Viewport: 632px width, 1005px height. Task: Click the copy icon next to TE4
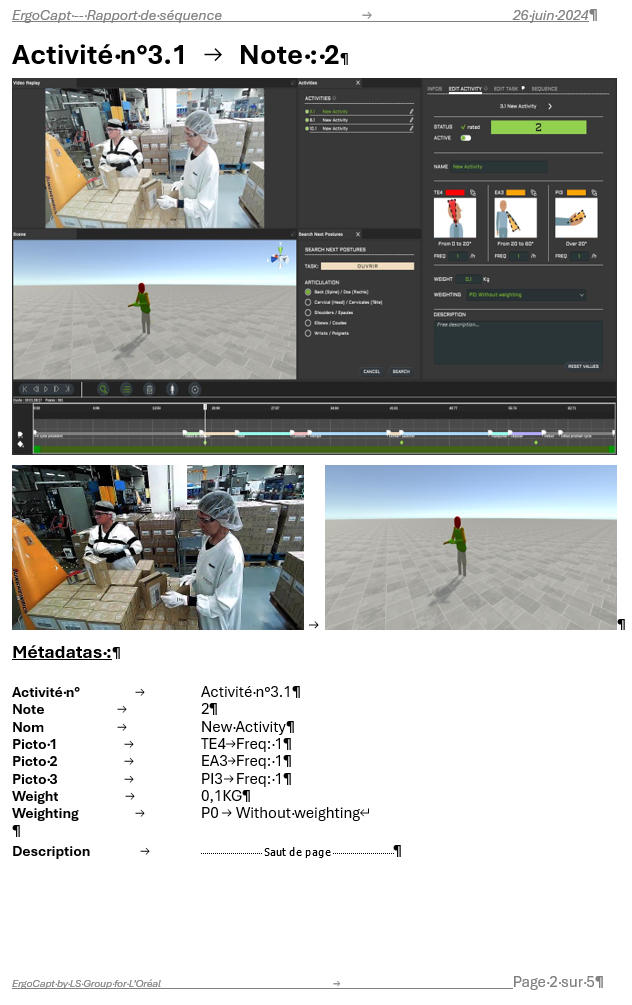(x=473, y=192)
